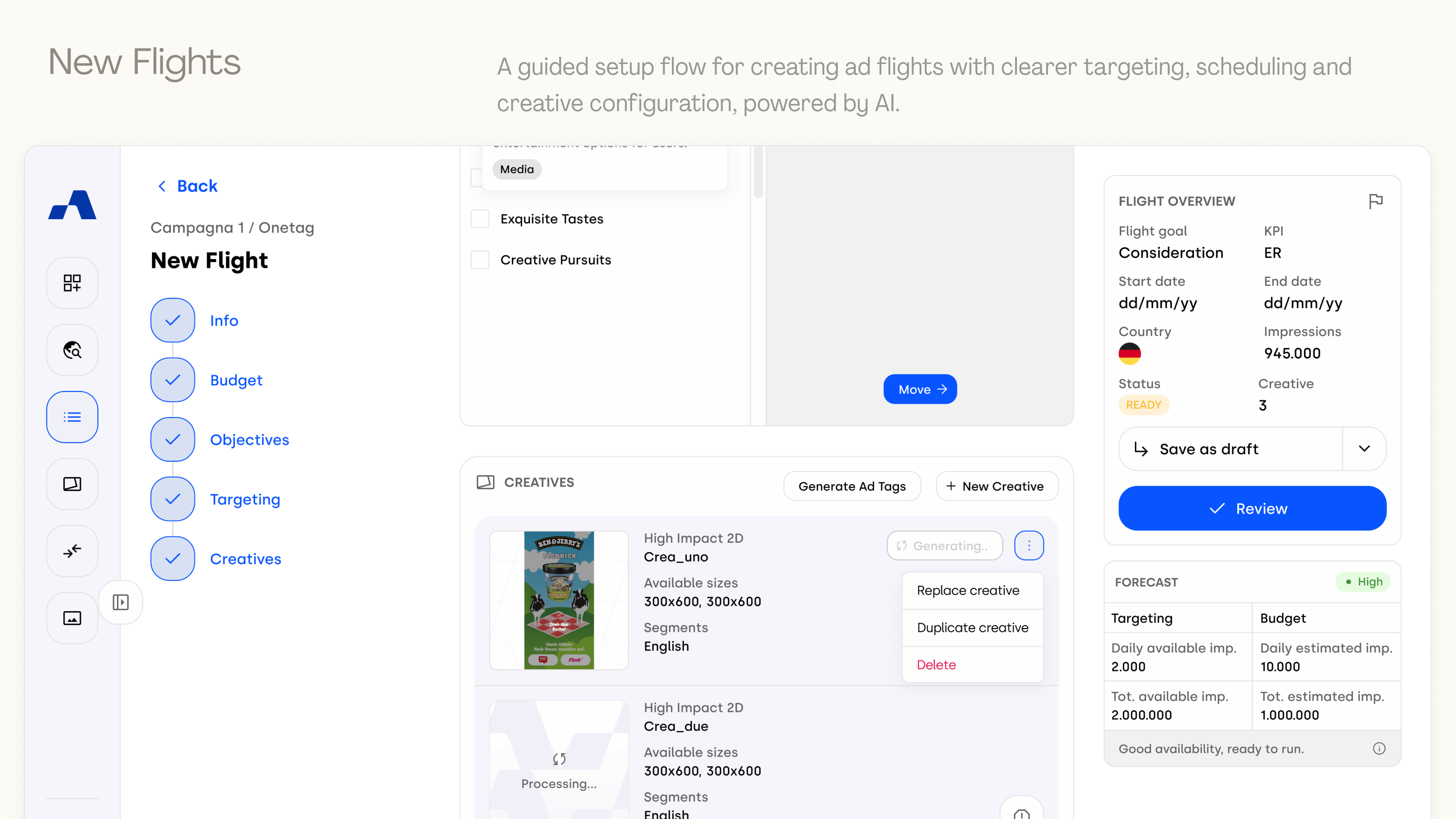This screenshot has width=1456, height=819.
Task: Click the Onetag logo in sidebar
Action: 72,205
